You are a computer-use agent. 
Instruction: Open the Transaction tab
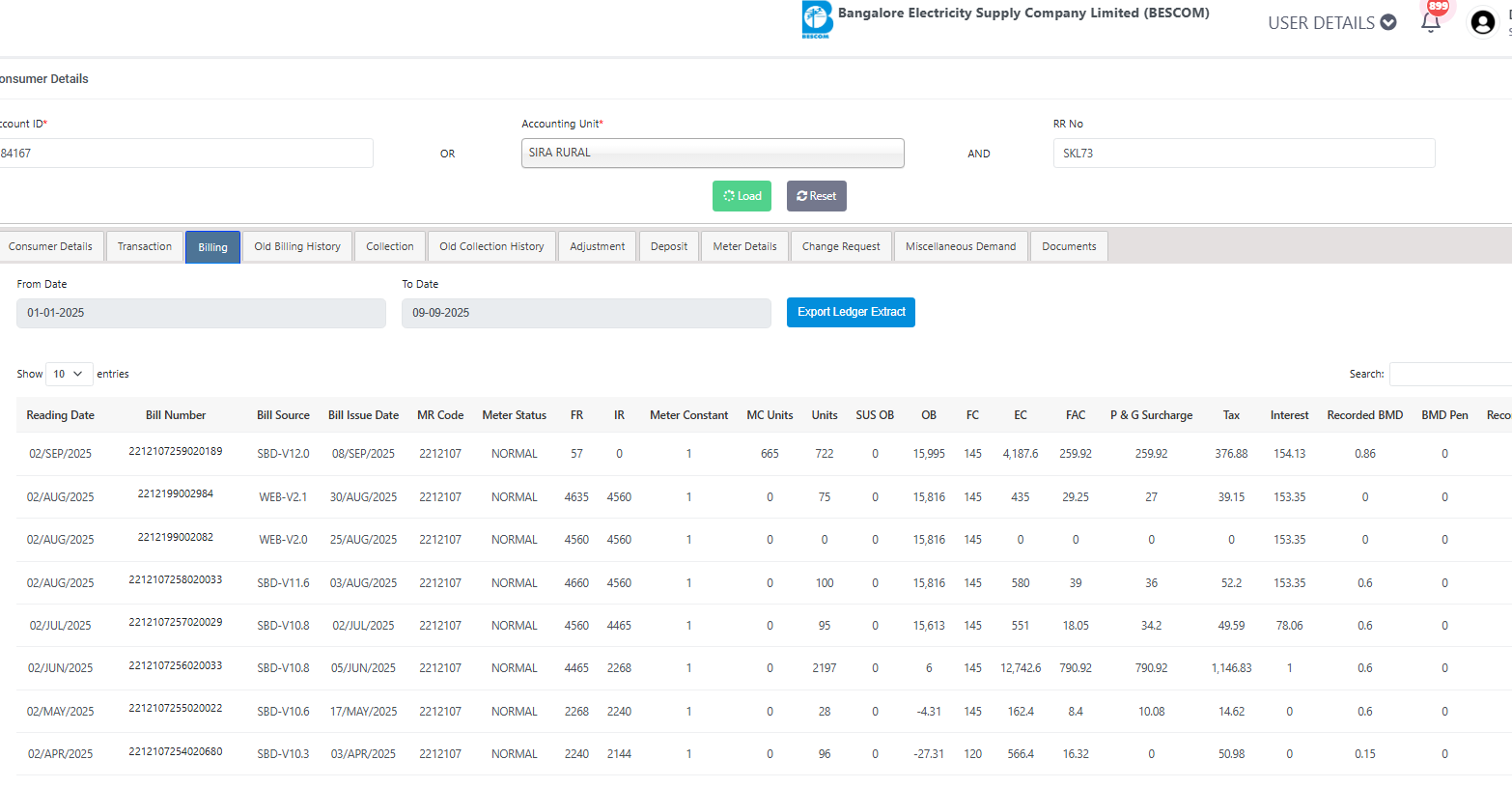[145, 246]
